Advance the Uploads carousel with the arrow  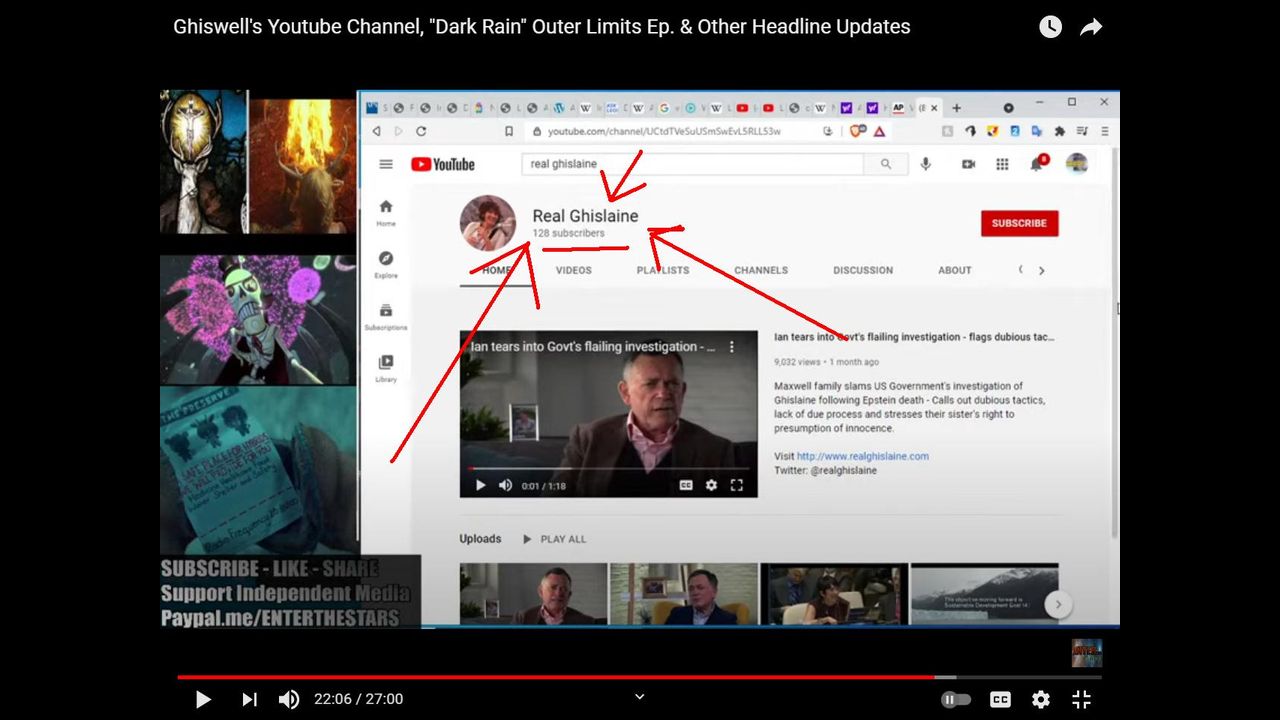point(1058,604)
